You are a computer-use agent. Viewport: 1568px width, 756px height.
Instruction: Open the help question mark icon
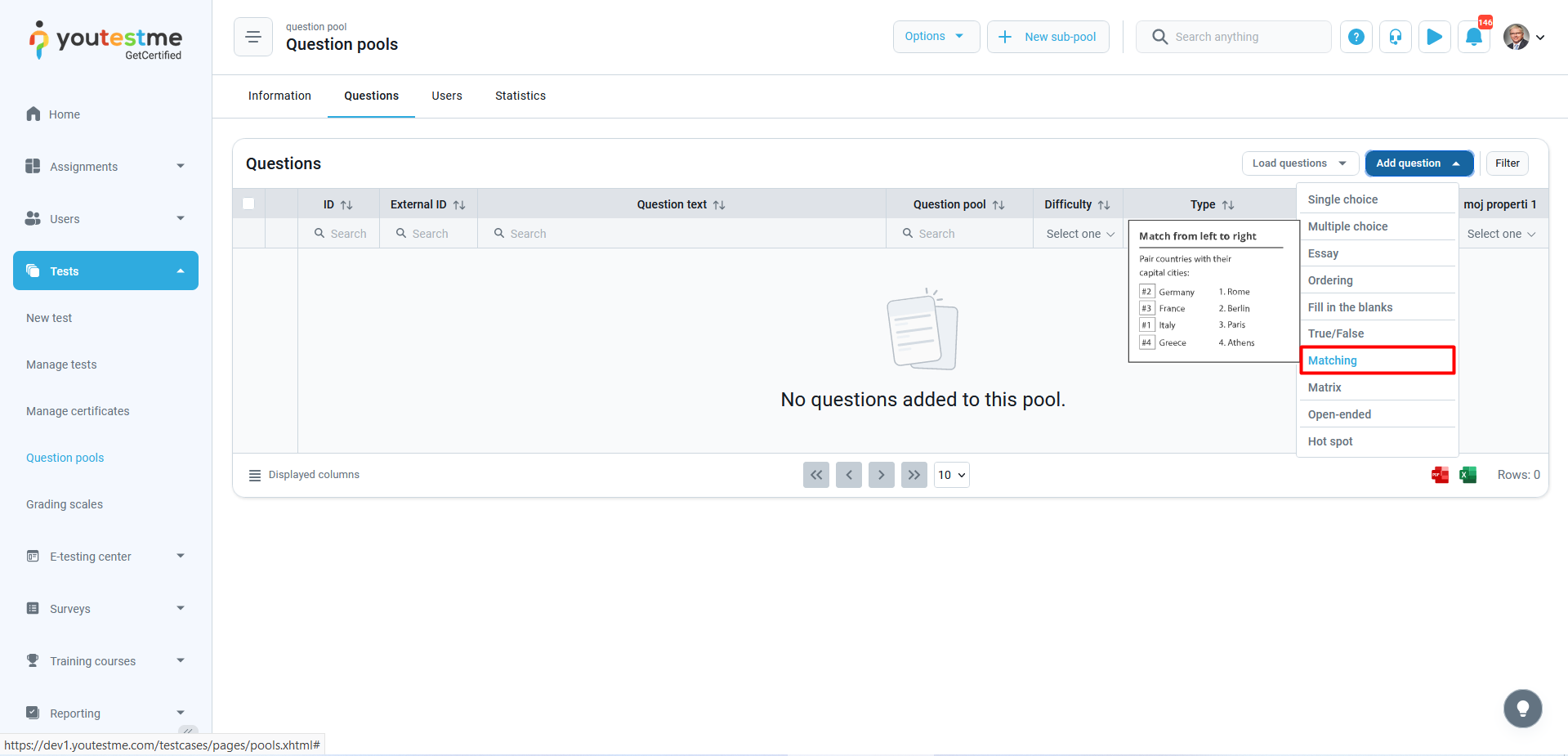1356,37
